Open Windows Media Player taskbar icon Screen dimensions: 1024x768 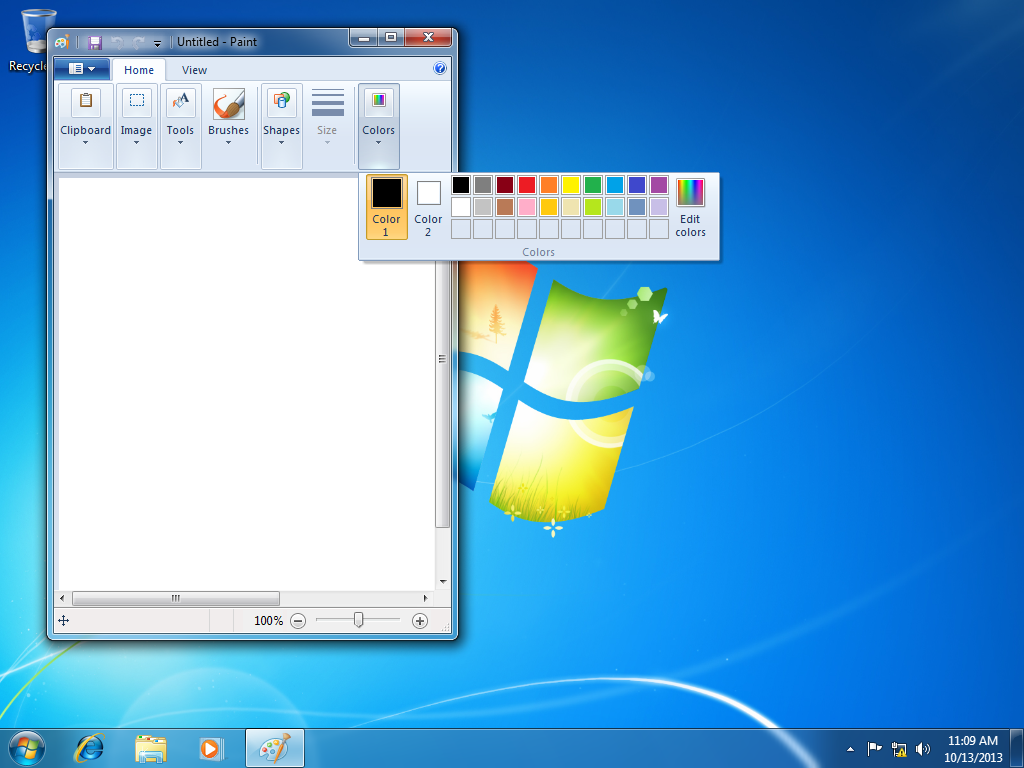211,748
